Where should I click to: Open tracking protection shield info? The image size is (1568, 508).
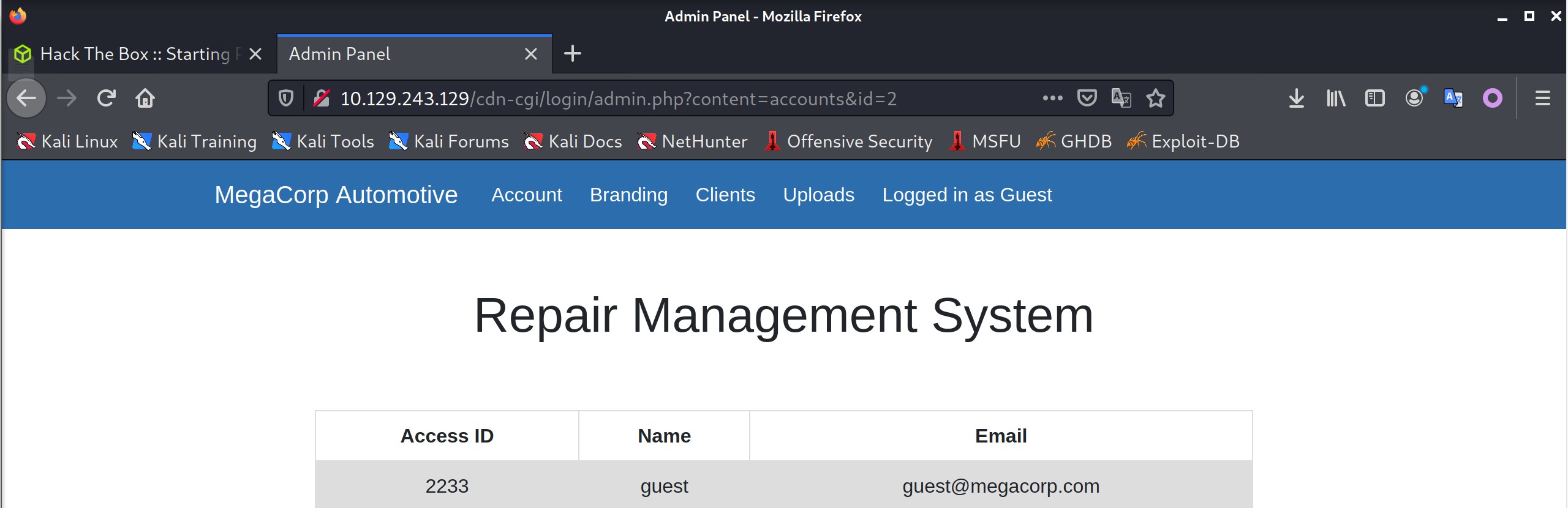pyautogui.click(x=286, y=98)
